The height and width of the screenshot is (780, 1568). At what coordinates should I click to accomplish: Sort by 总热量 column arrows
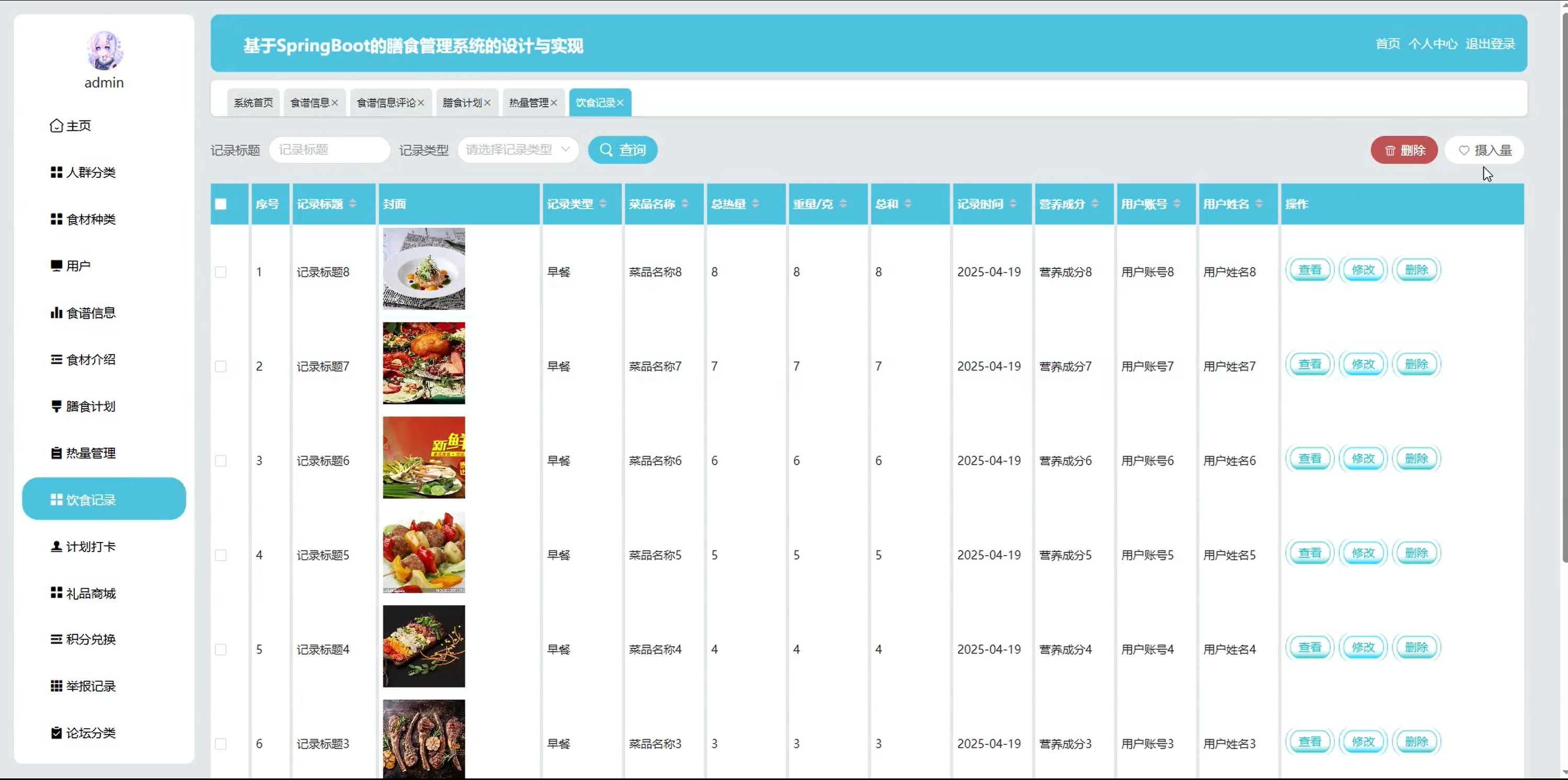(756, 204)
